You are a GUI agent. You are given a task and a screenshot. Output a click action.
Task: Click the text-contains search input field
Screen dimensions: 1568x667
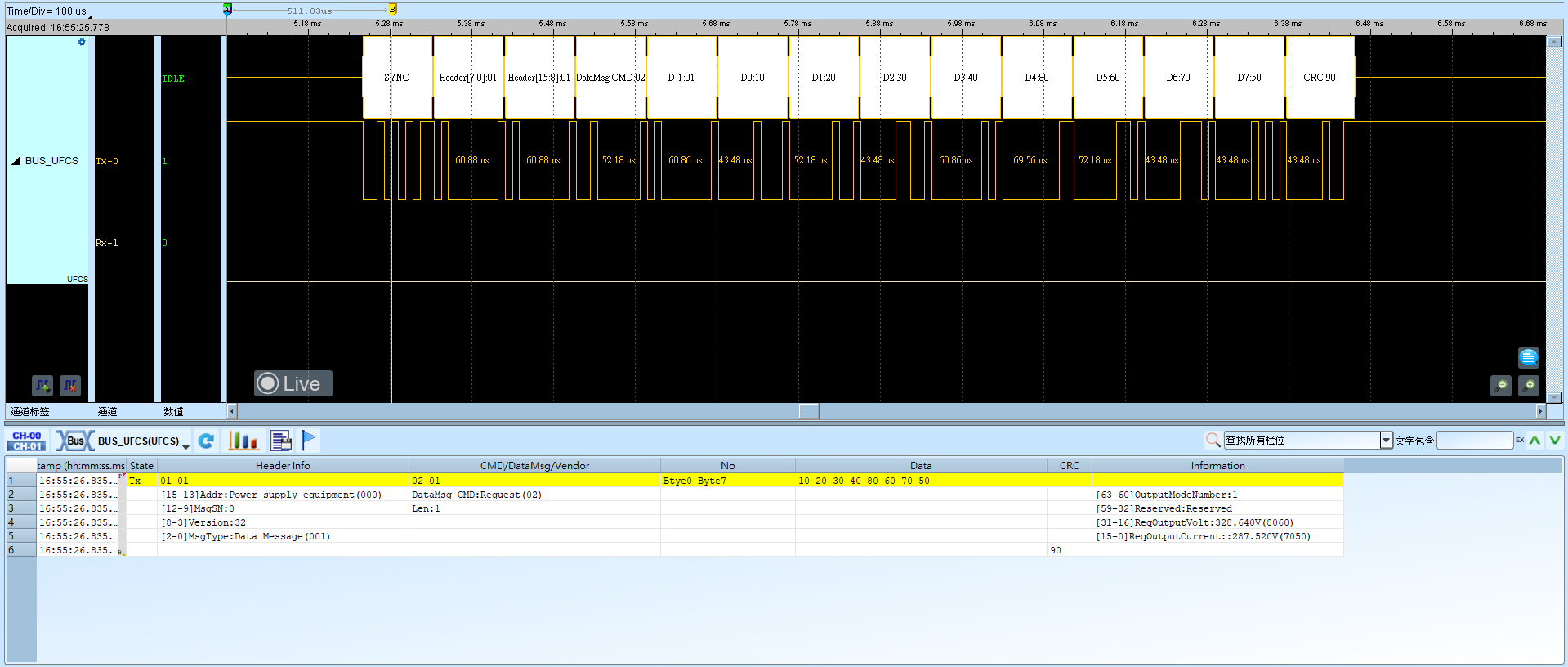tap(1475, 441)
